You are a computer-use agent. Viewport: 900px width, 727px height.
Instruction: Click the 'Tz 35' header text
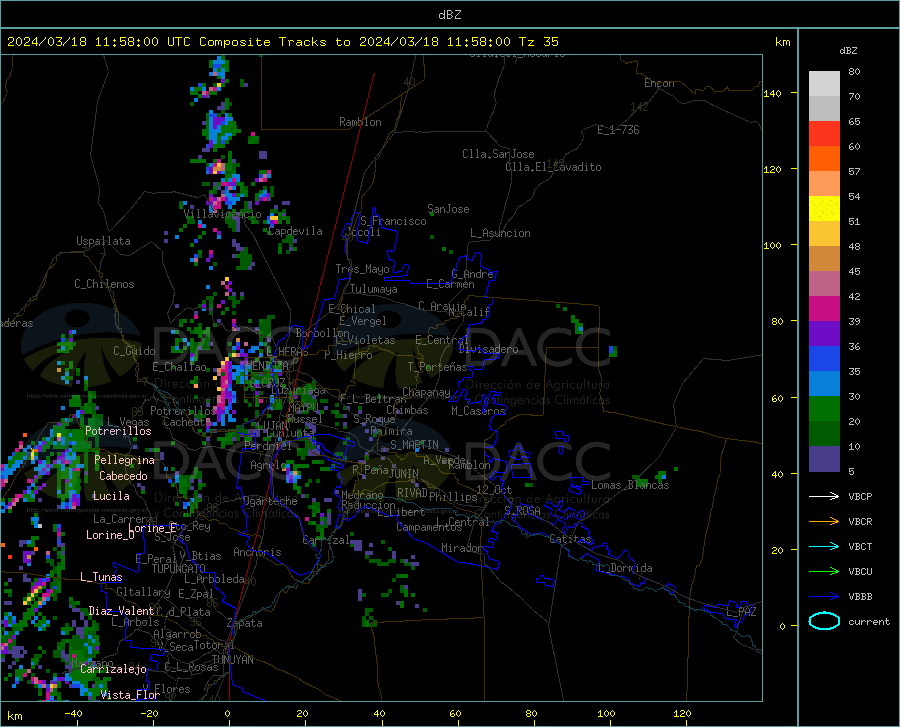538,42
